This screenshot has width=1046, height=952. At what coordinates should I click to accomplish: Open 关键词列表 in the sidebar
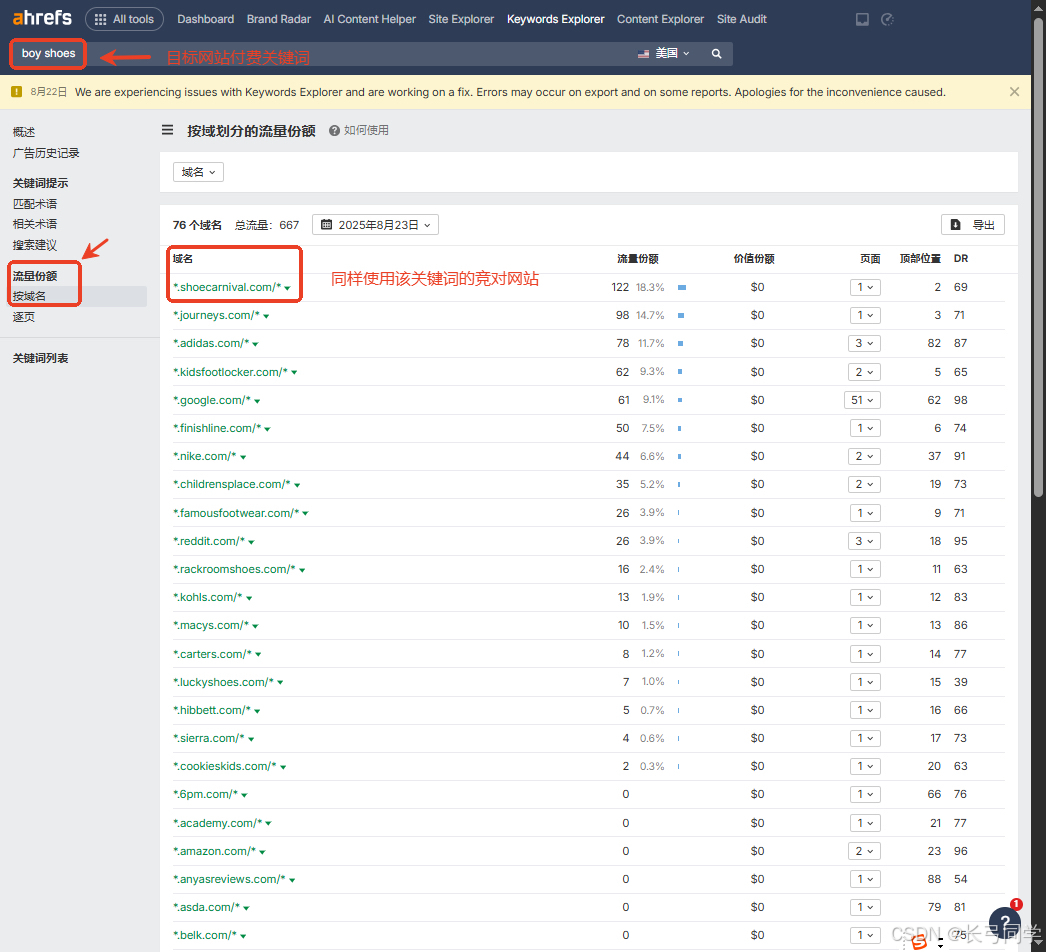[x=41, y=358]
